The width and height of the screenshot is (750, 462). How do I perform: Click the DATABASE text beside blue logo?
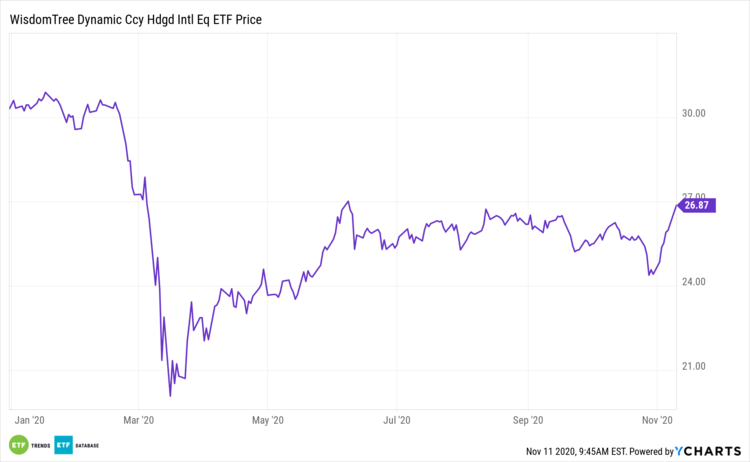[86, 444]
